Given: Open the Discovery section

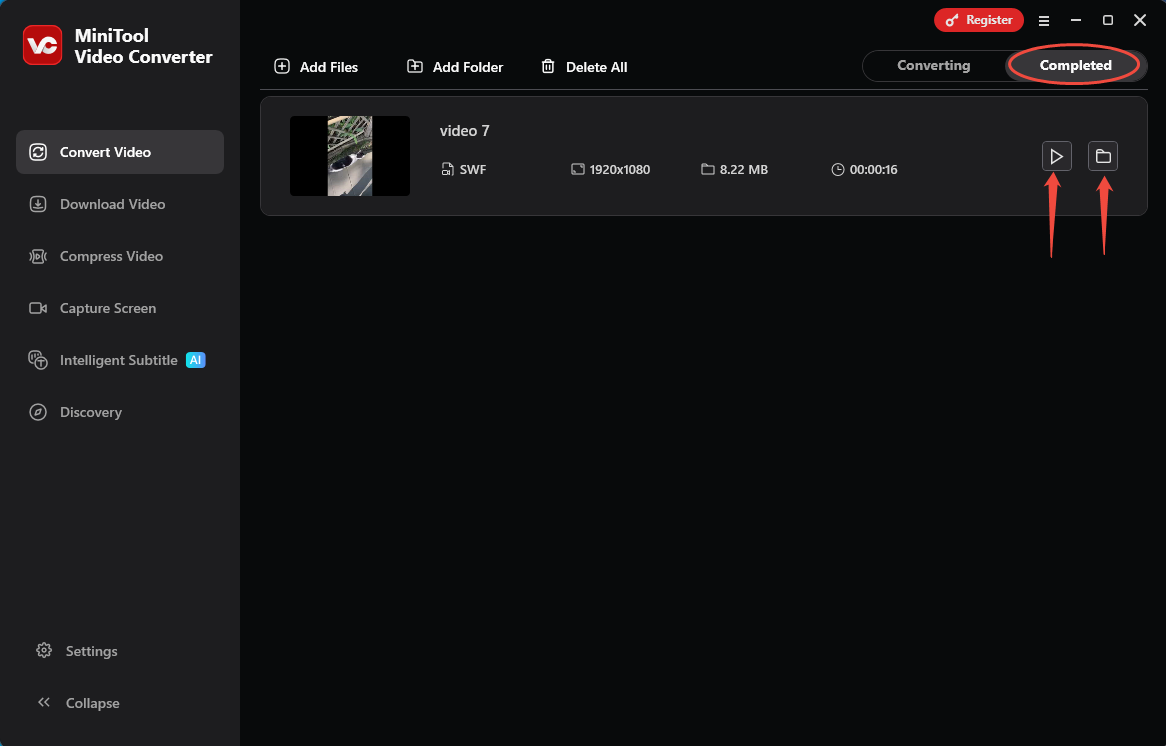Looking at the screenshot, I should coord(91,412).
